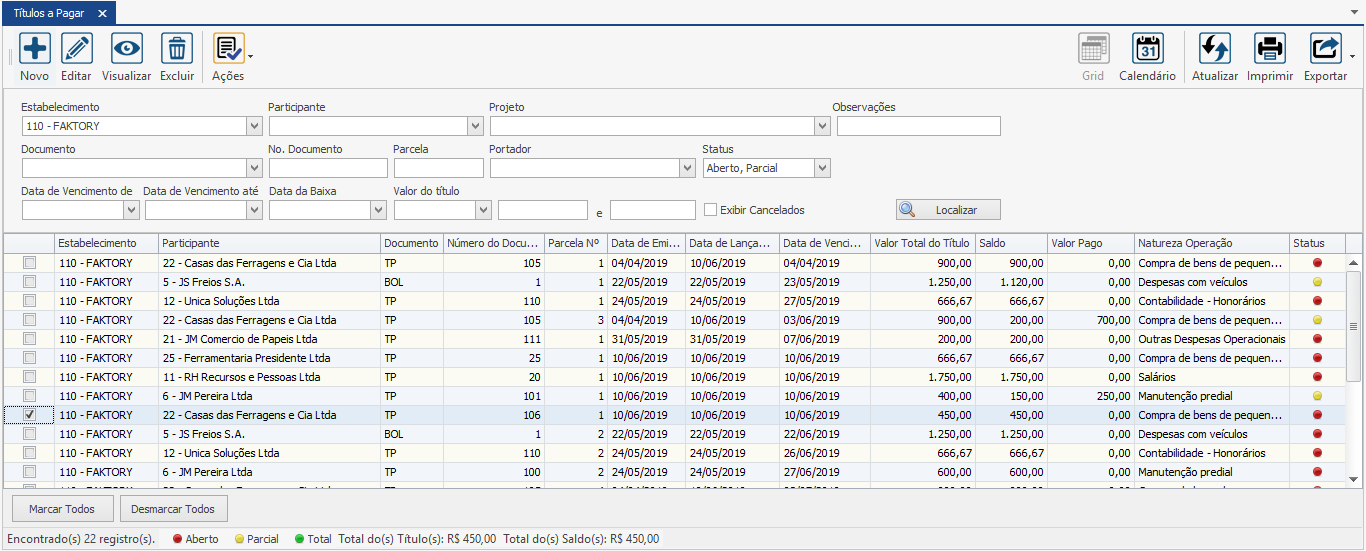Open Visualizar eye icon
The image size is (1366, 551).
click(126, 49)
